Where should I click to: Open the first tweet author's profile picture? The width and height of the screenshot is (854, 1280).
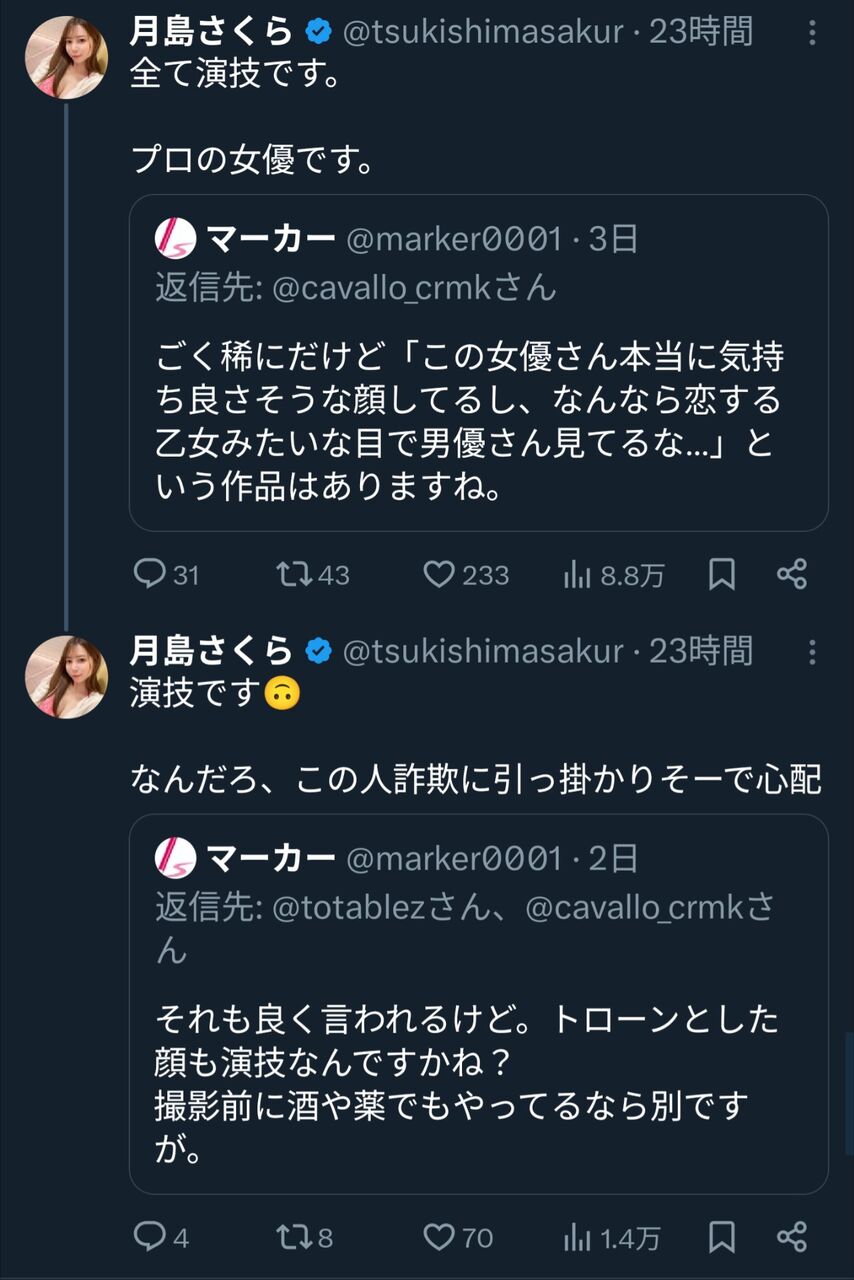pos(66,57)
